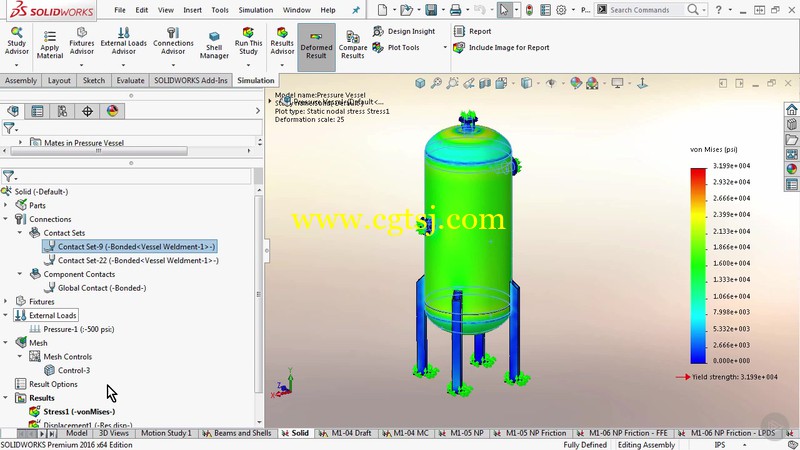Open the Simulation menu
The height and width of the screenshot is (450, 800).
256,10
